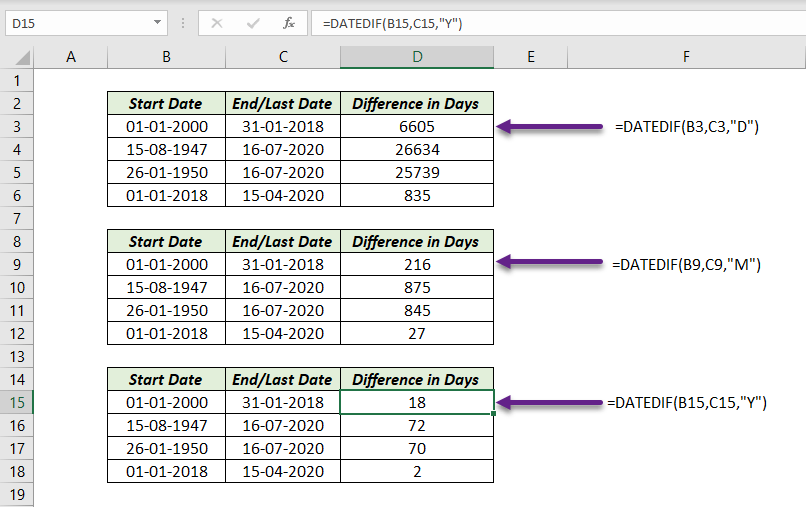Select cell with value 835
Screen dimensions: 806x507
pyautogui.click(x=417, y=195)
